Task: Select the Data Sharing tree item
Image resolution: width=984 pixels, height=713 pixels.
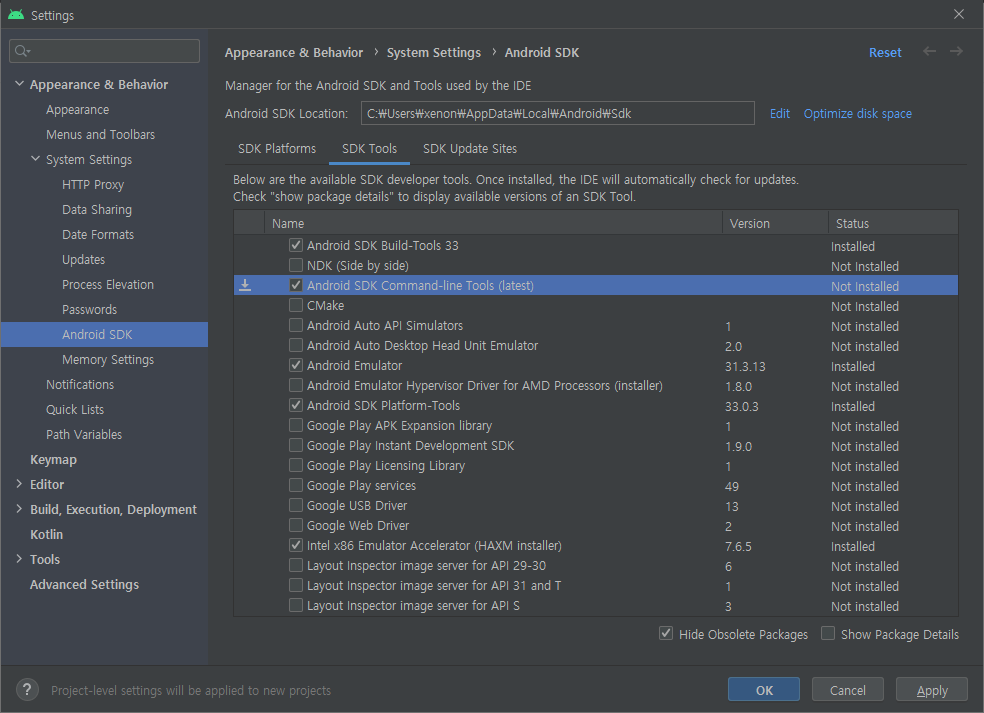Action: click(x=97, y=210)
